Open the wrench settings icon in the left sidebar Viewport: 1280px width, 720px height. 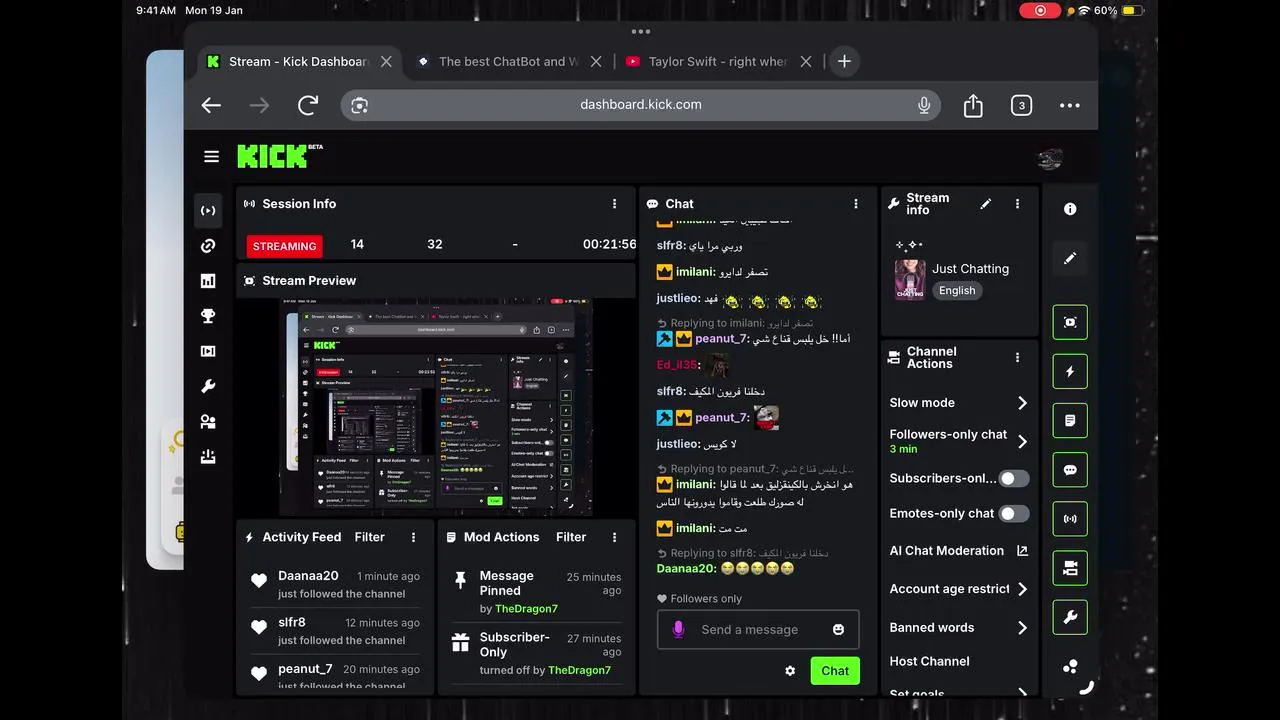click(x=208, y=386)
